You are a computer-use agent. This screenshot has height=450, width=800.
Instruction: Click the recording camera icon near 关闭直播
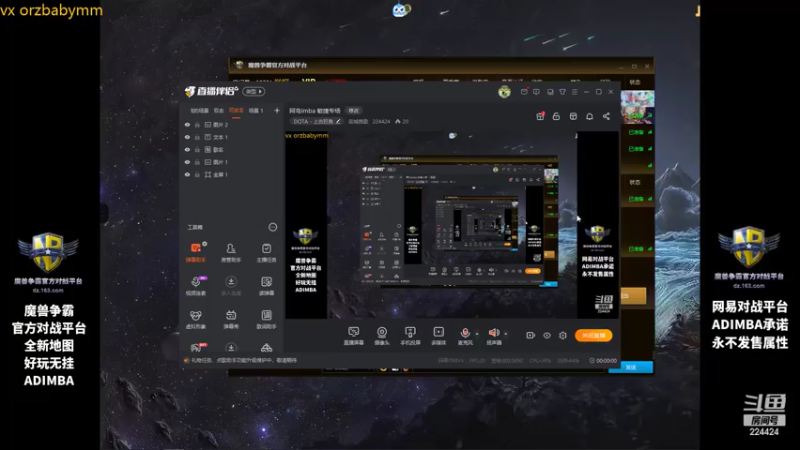530,335
